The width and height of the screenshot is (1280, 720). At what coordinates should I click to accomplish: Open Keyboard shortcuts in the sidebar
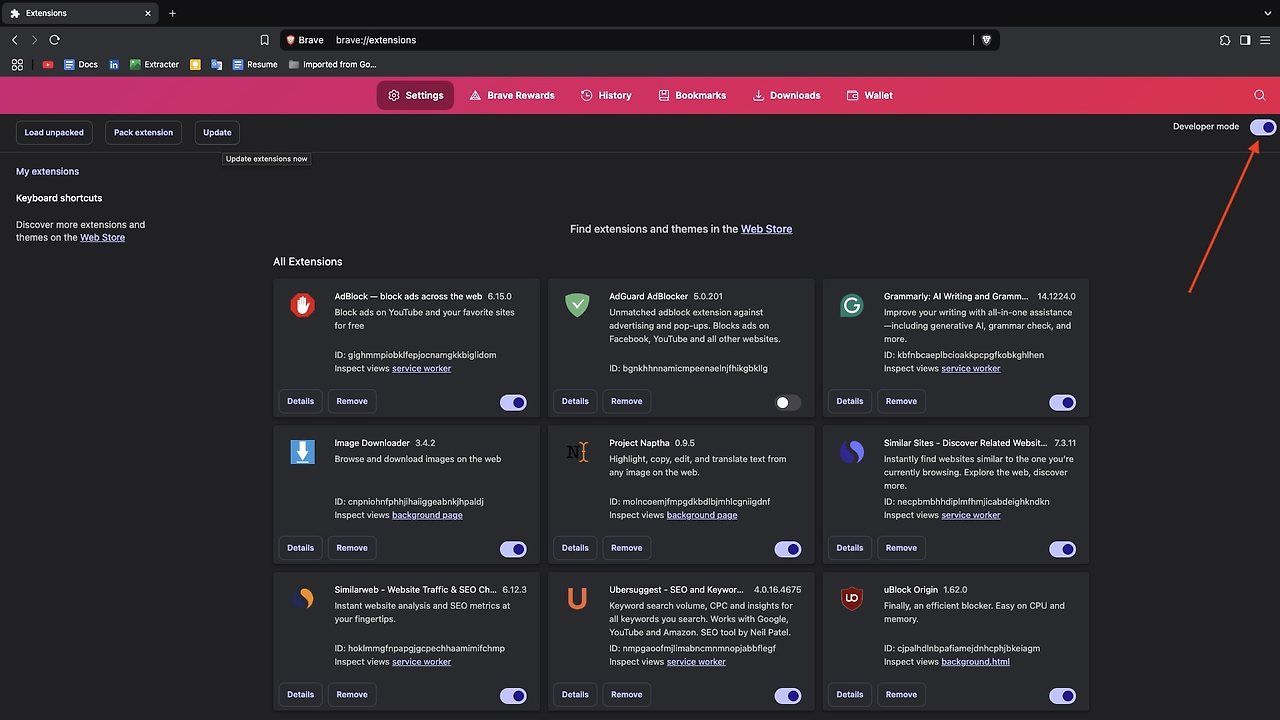59,198
